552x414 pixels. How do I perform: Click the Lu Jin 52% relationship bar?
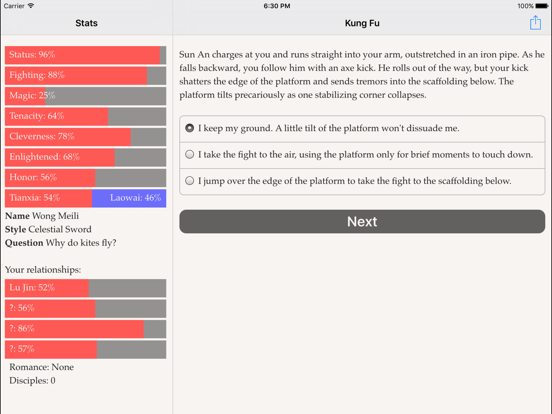(x=86, y=288)
